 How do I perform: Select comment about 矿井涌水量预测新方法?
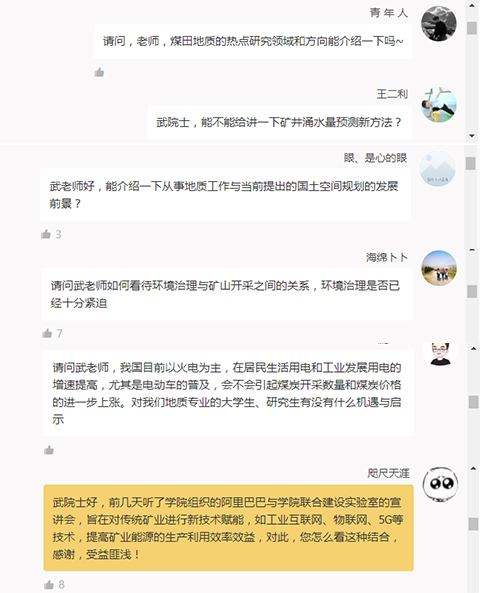point(280,123)
